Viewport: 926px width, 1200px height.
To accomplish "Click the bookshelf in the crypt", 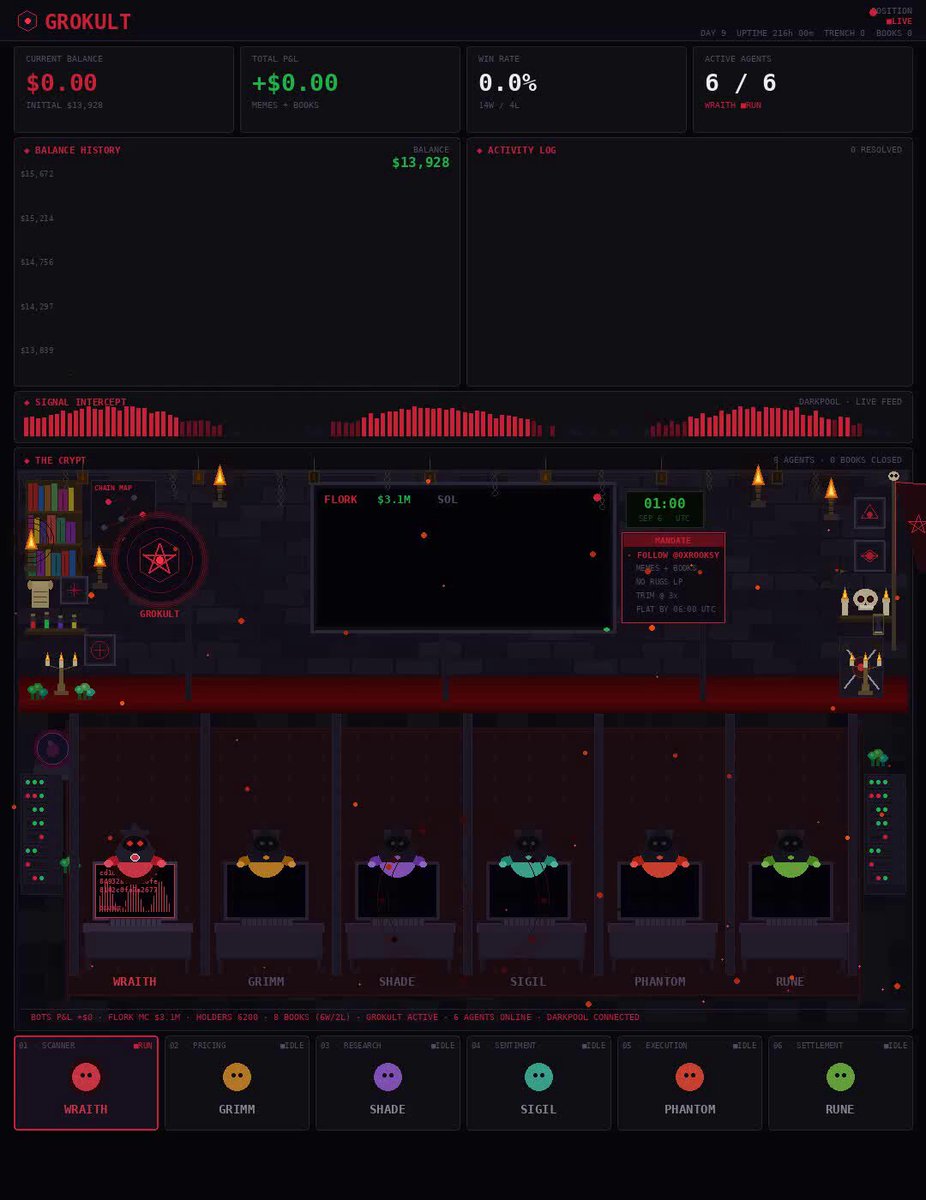I will coord(54,530).
